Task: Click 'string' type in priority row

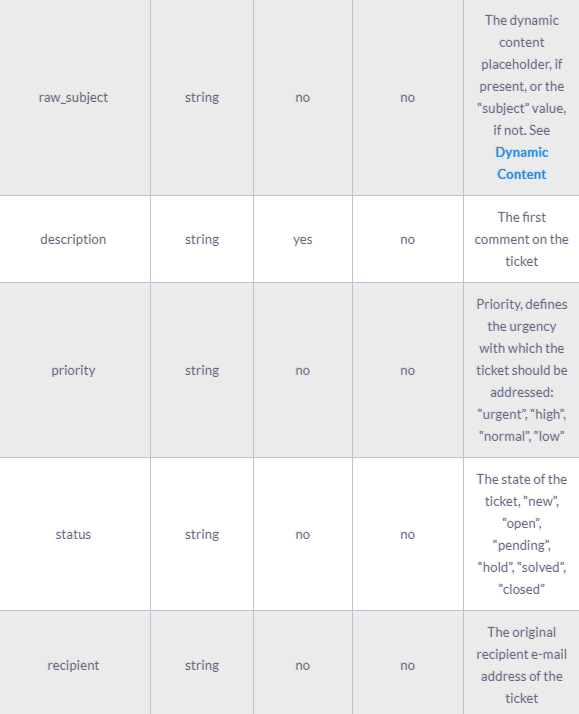Action: (x=202, y=371)
